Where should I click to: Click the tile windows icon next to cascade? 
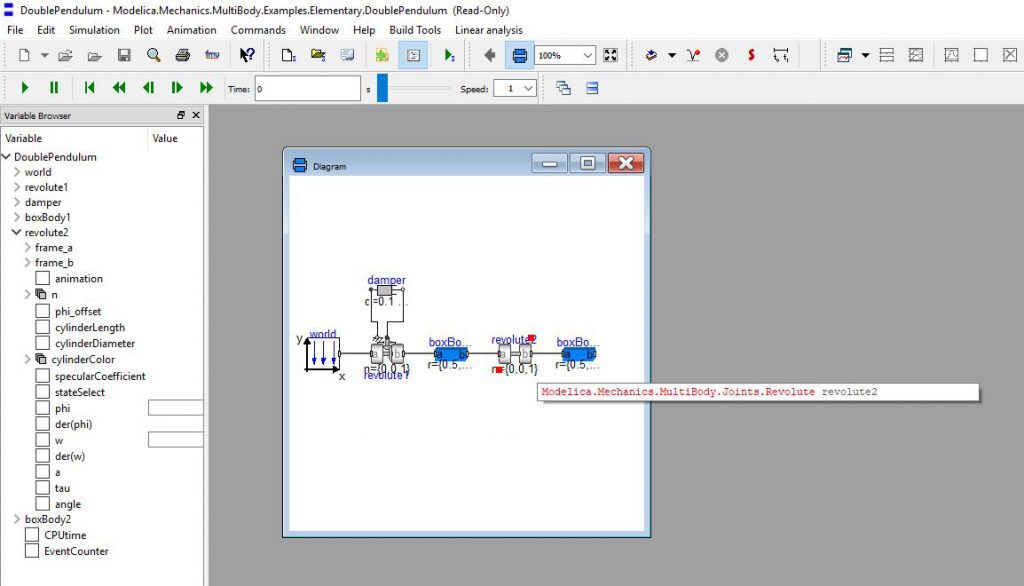coord(592,88)
